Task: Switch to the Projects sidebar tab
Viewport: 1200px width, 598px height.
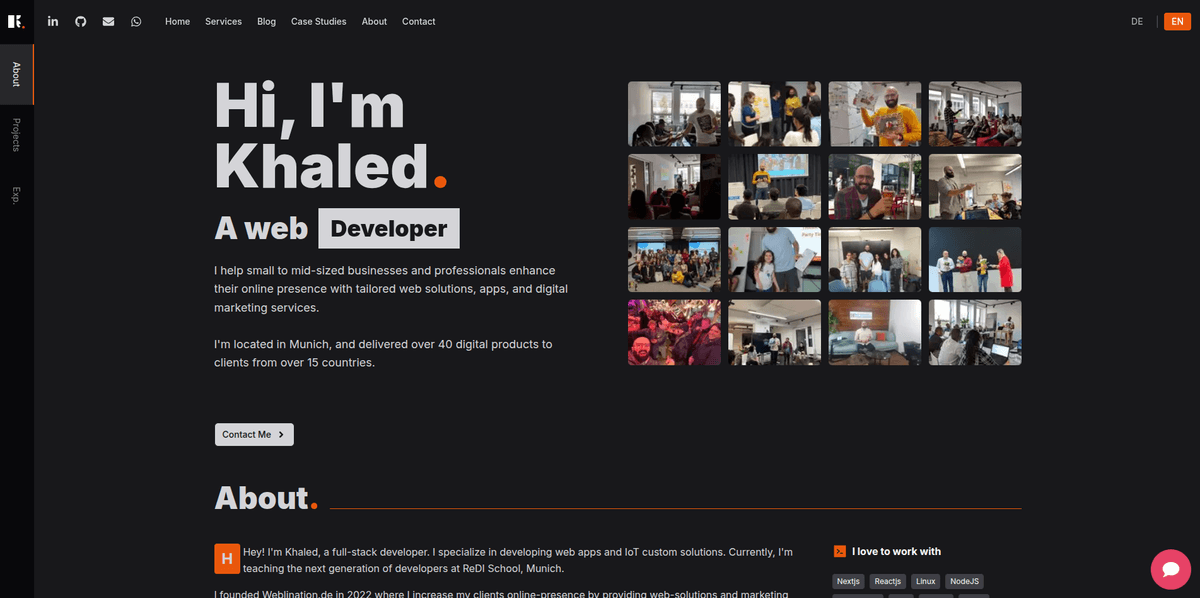Action: [16, 137]
